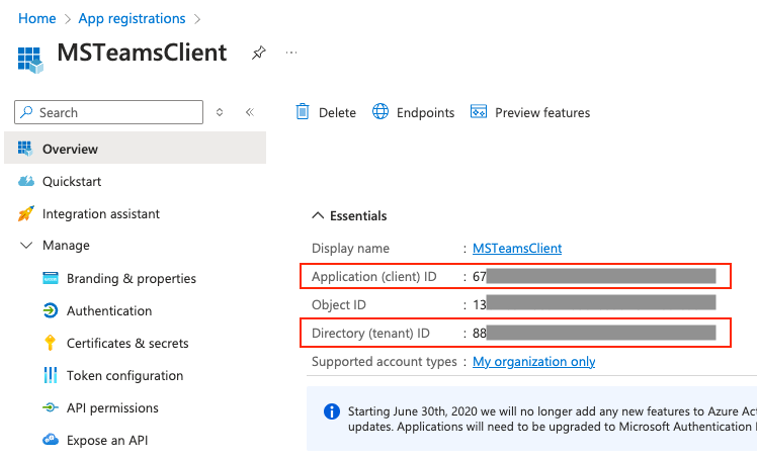The width and height of the screenshot is (780, 464).
Task: Click the Display name label
Action: [351, 248]
